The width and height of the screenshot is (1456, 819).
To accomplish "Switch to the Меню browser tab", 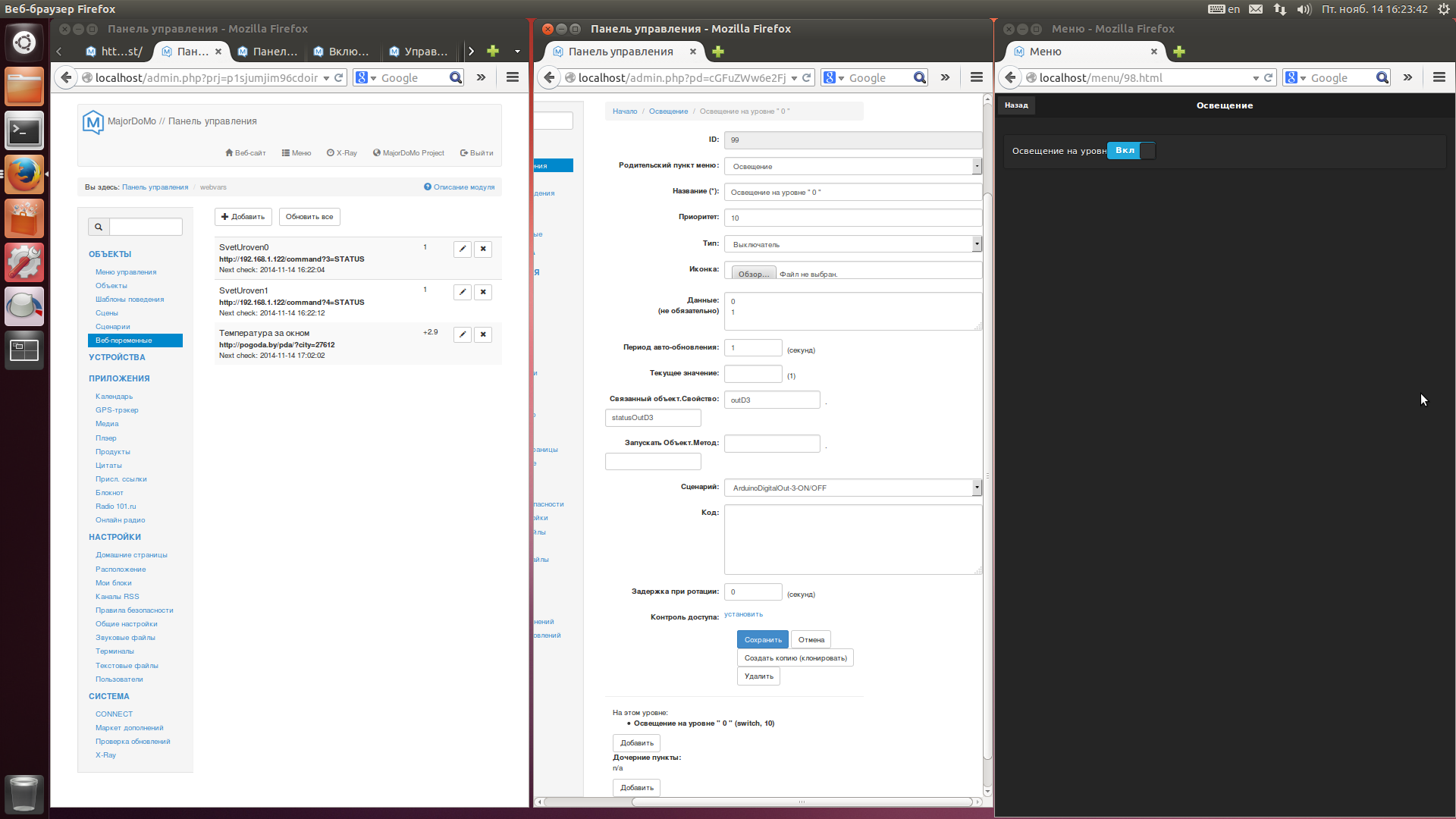I will (1045, 52).
